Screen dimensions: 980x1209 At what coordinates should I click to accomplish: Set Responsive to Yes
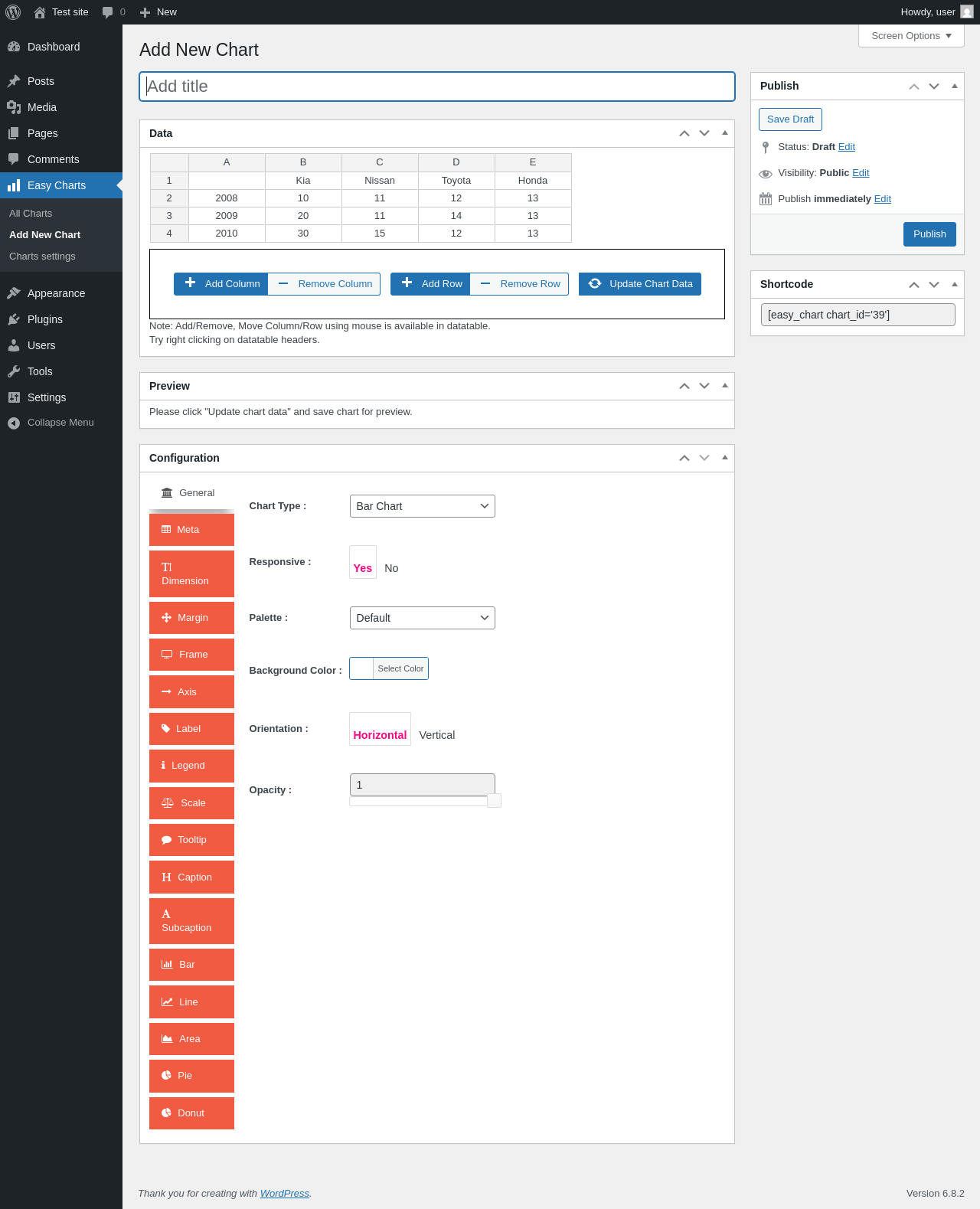[363, 562]
